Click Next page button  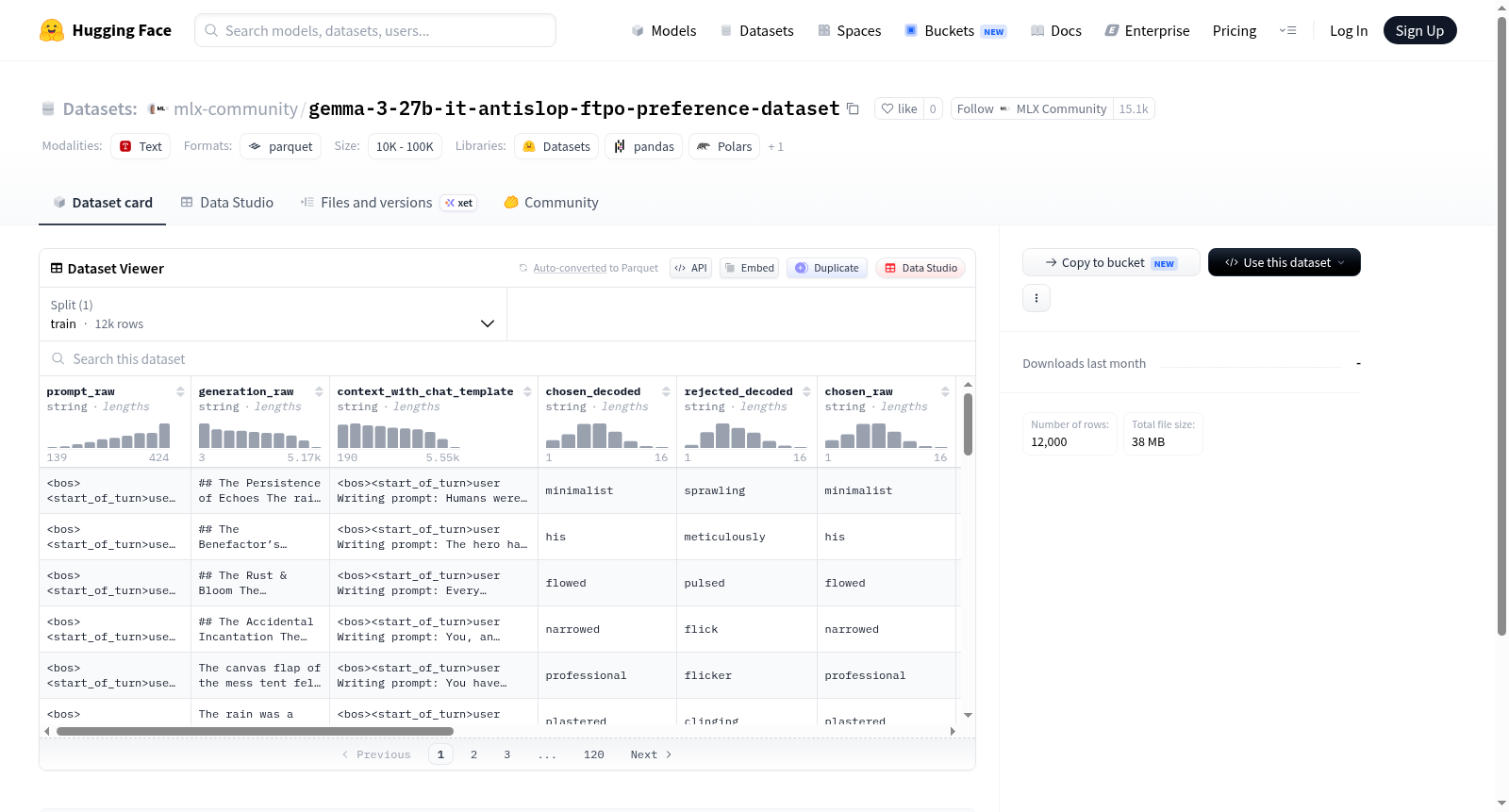coord(651,754)
